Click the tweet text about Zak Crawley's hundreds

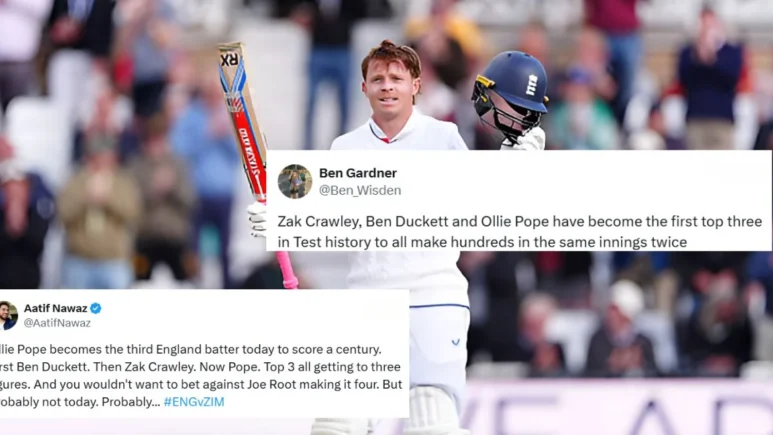[520, 232]
